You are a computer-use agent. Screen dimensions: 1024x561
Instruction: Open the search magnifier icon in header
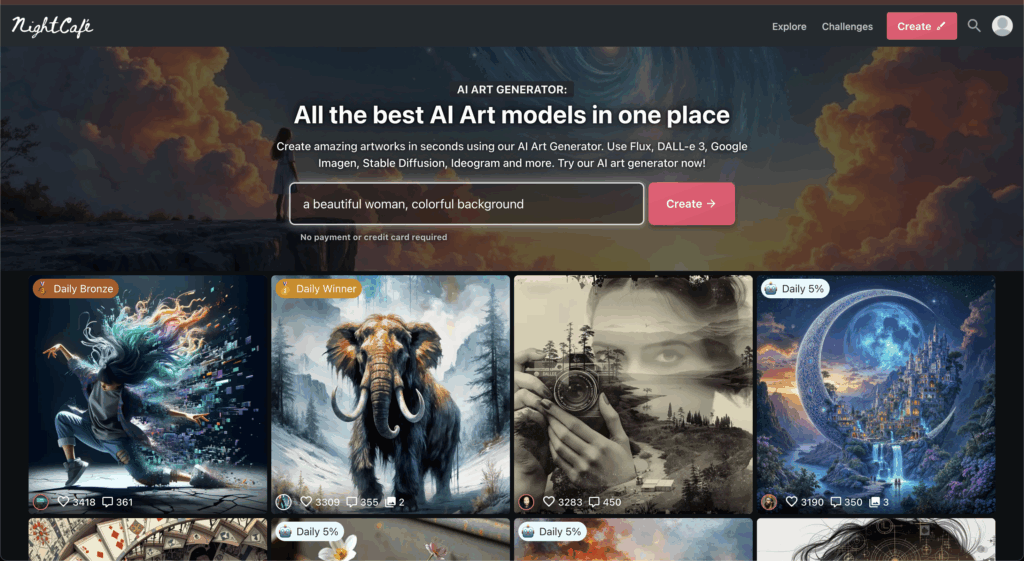tap(974, 26)
